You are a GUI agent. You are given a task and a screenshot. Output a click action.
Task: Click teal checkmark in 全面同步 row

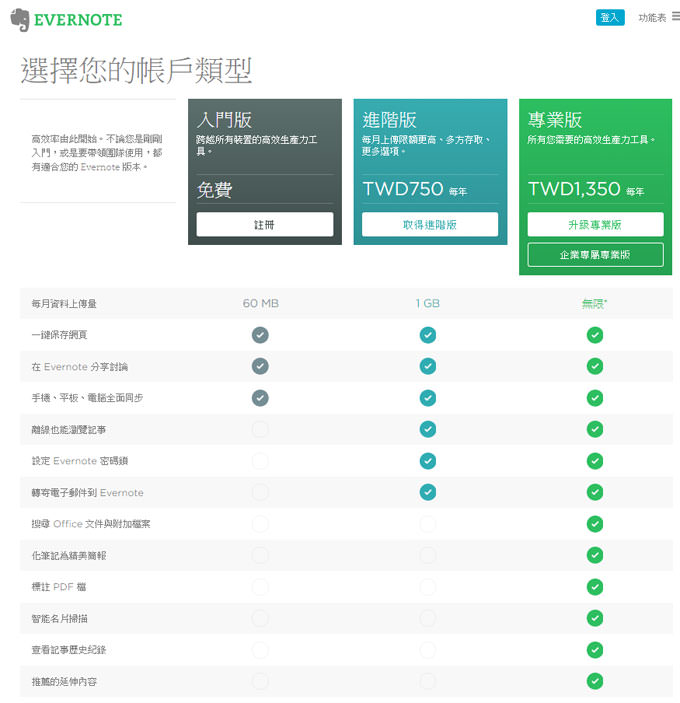pyautogui.click(x=428, y=398)
